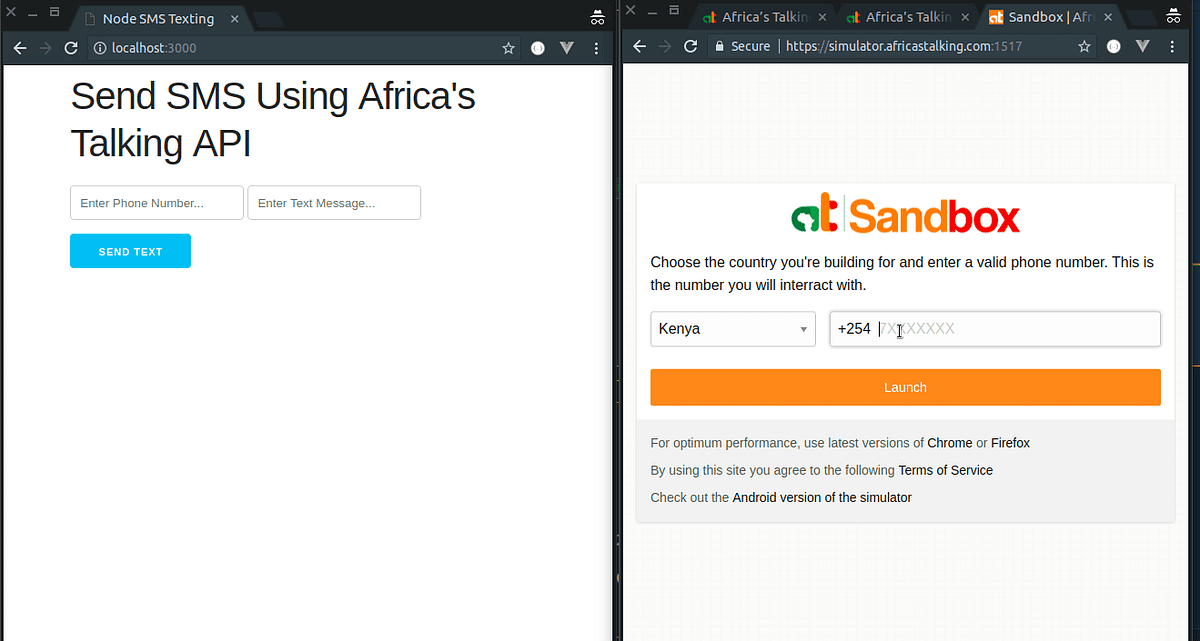Click the Enter Phone Number input field
The width and height of the screenshot is (1200, 641).
(156, 202)
